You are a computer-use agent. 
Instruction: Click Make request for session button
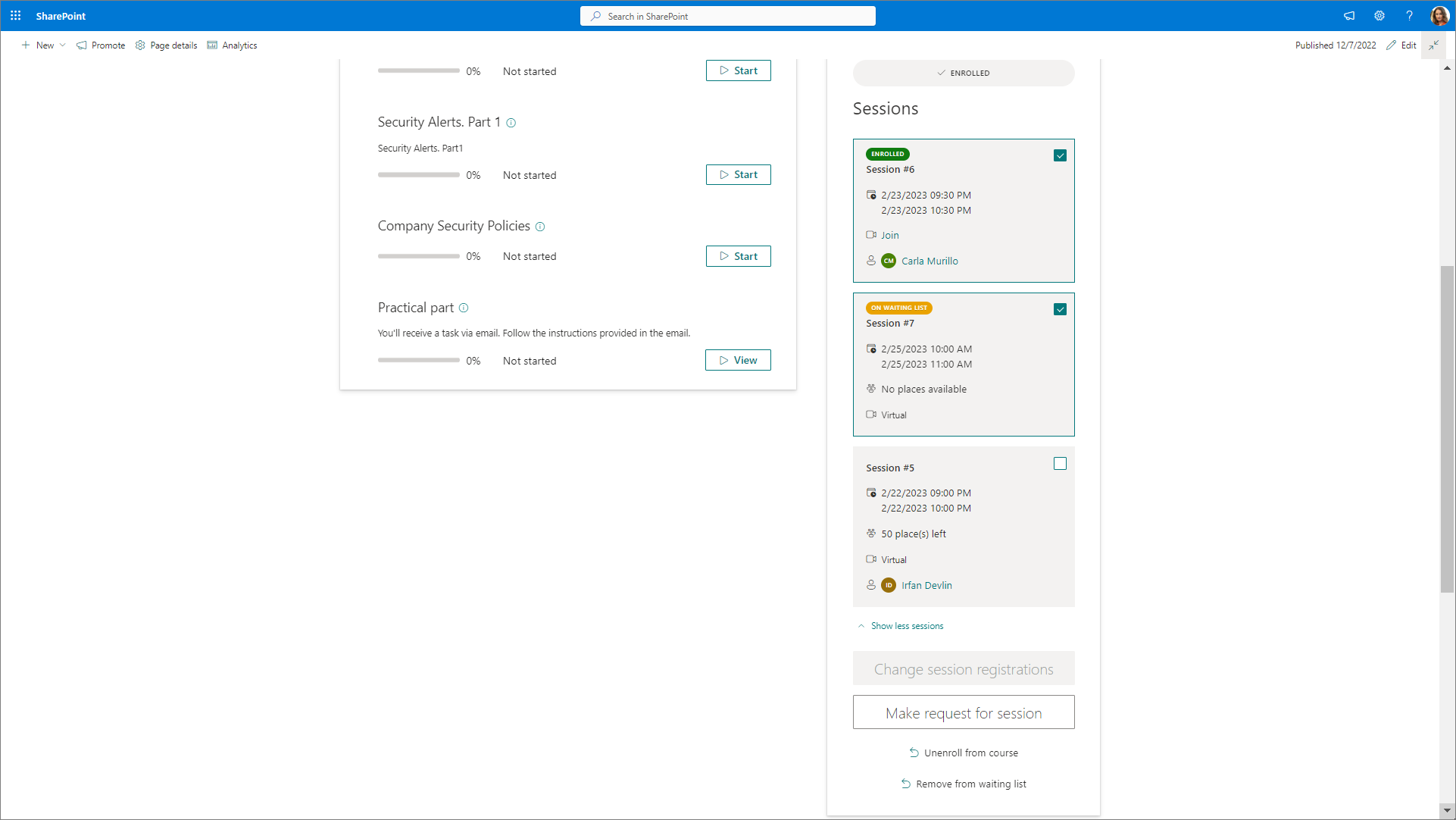point(963,712)
